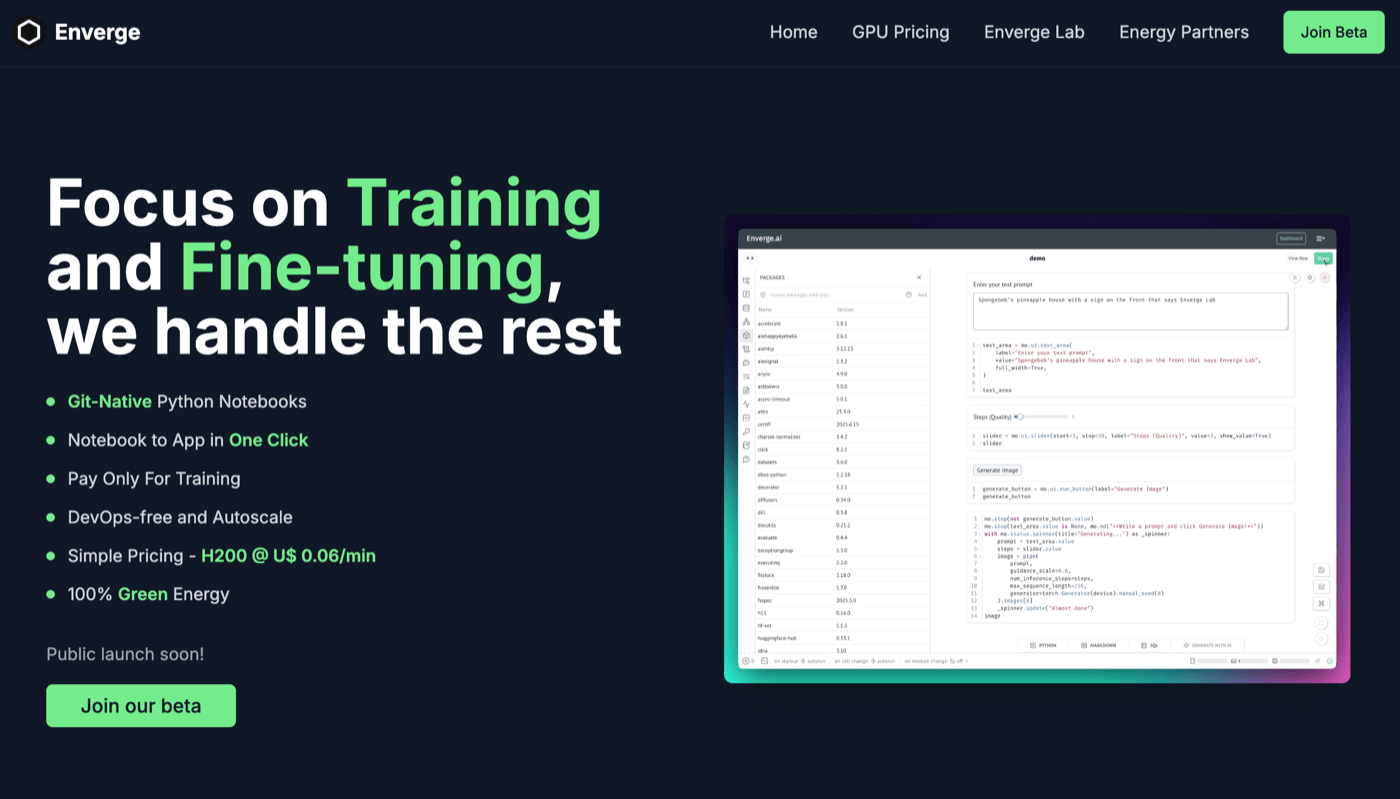This screenshot has width=1400, height=799.
Task: Open the notebook actions menu at top right
Action: tap(1320, 238)
